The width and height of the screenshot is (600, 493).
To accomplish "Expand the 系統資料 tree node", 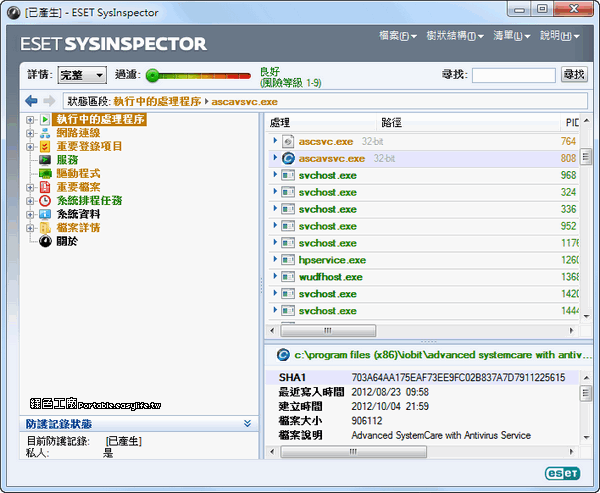I will tap(30, 214).
